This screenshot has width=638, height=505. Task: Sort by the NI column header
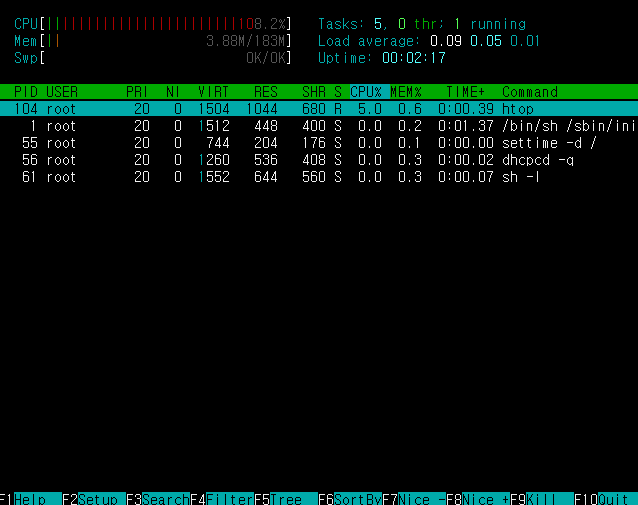click(x=173, y=92)
